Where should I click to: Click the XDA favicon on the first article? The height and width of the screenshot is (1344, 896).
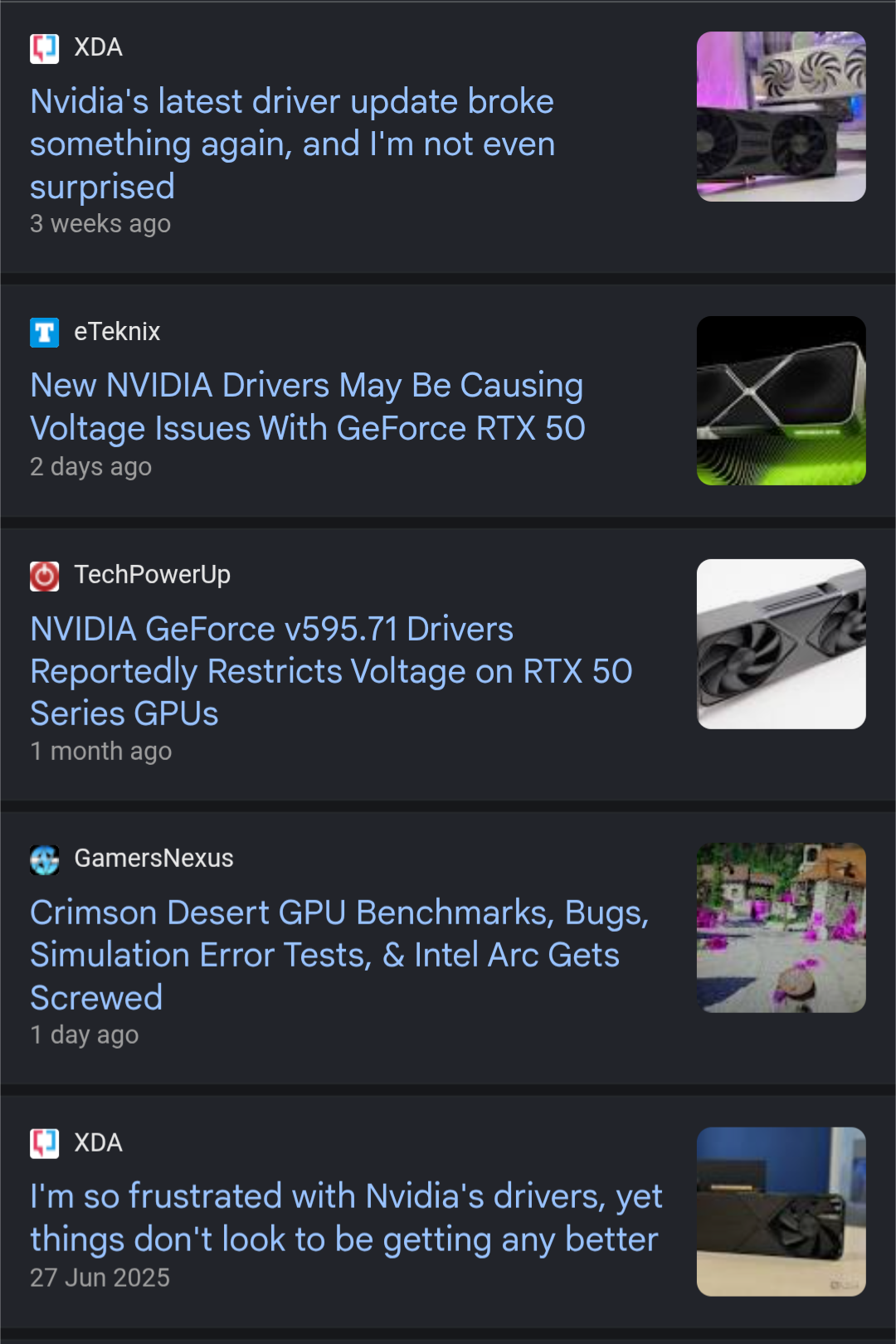(45, 48)
